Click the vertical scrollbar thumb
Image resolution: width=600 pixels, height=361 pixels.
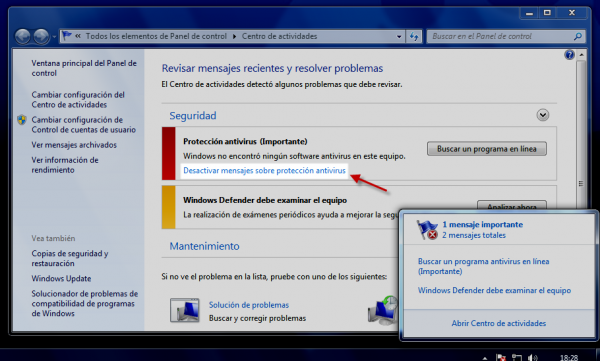coord(581,184)
